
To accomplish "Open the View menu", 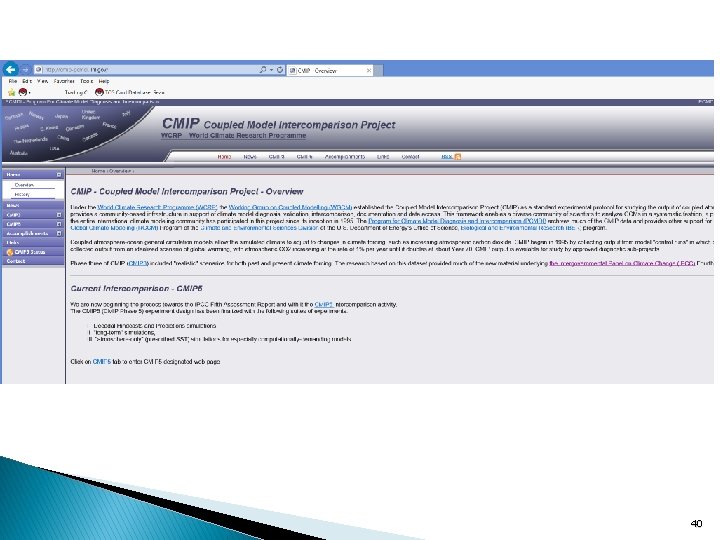I will (43, 81).
